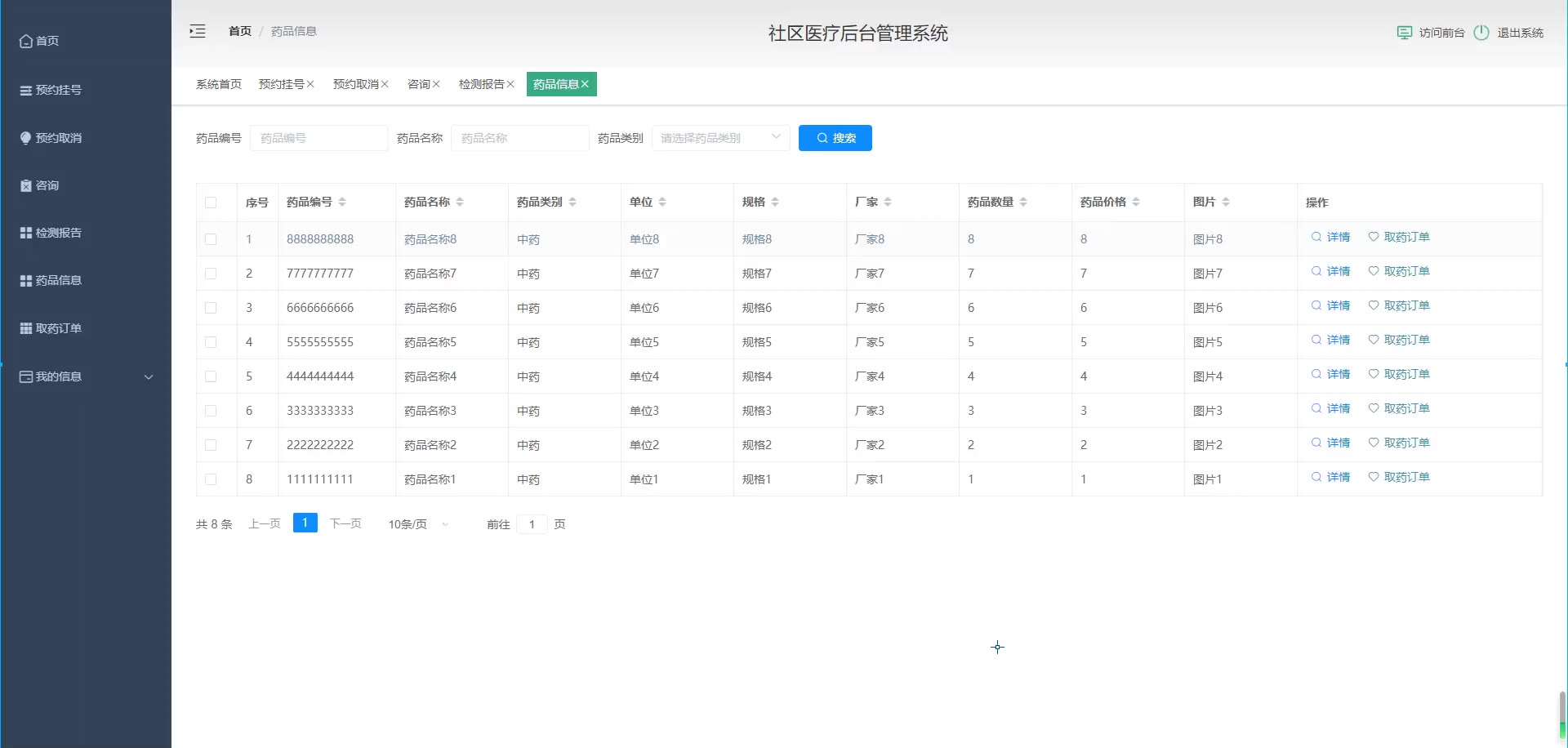
Task: Click the power icon to log out
Action: click(1481, 33)
